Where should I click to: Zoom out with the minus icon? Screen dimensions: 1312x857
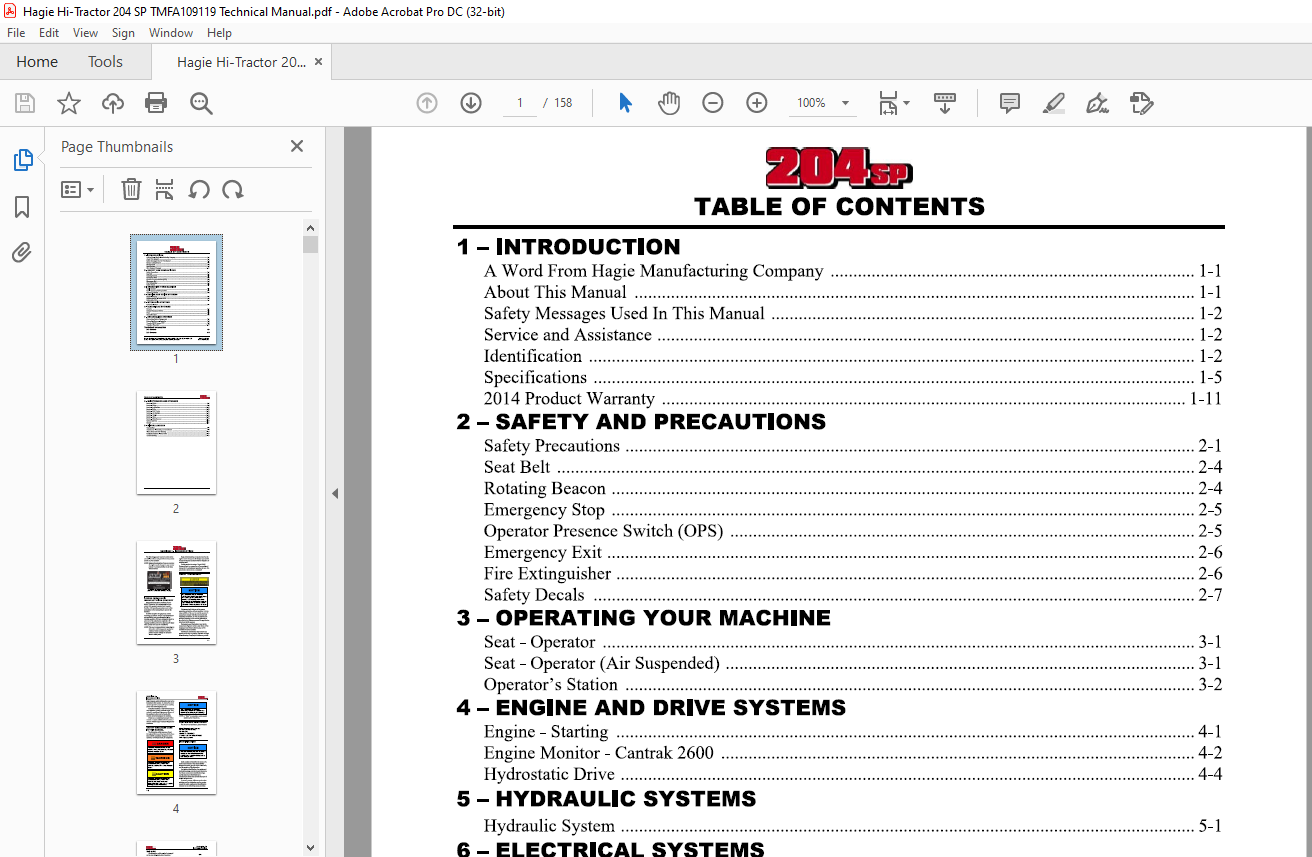712,103
